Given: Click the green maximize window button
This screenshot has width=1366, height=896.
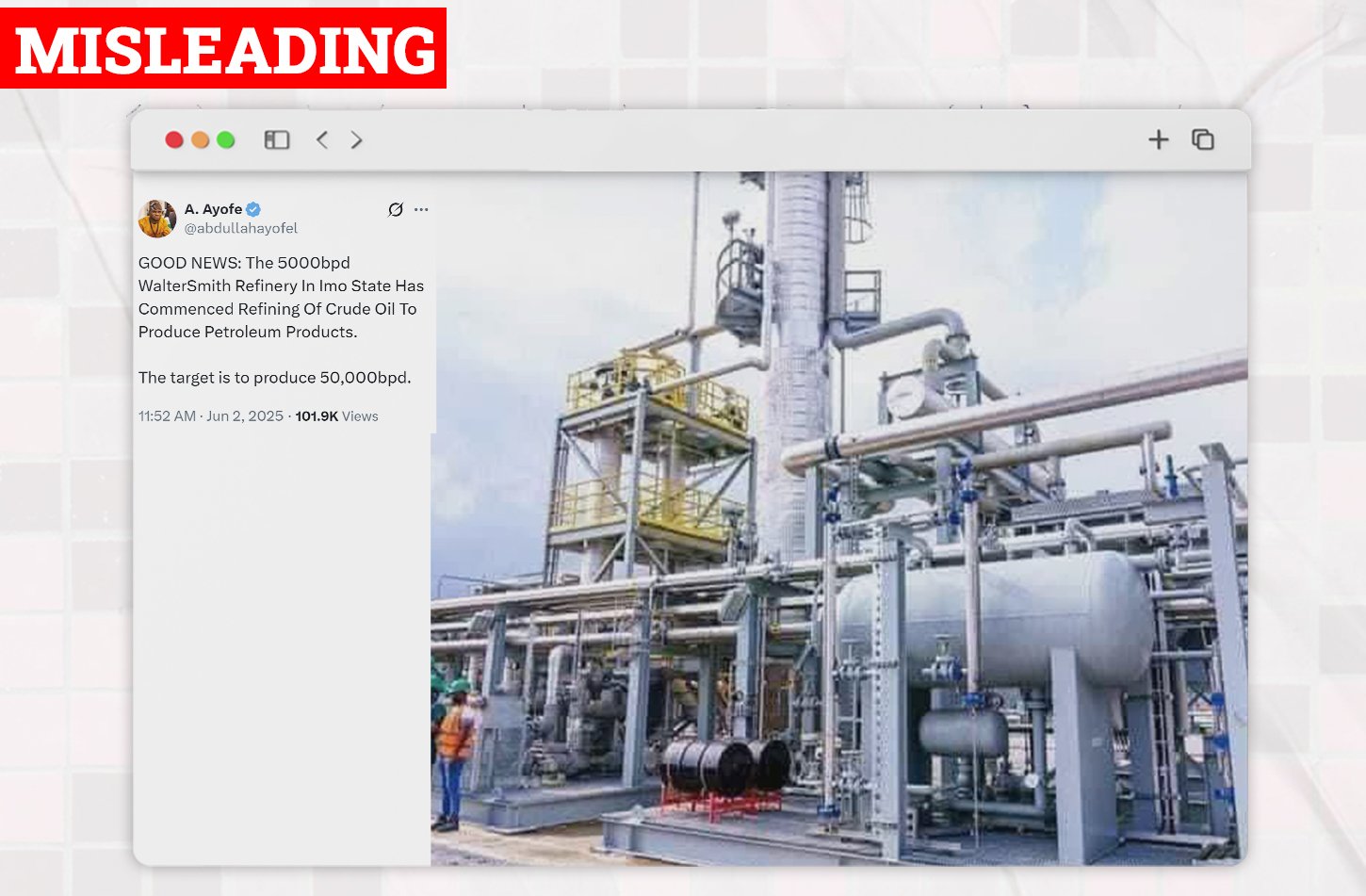Looking at the screenshot, I should coord(225,140).
